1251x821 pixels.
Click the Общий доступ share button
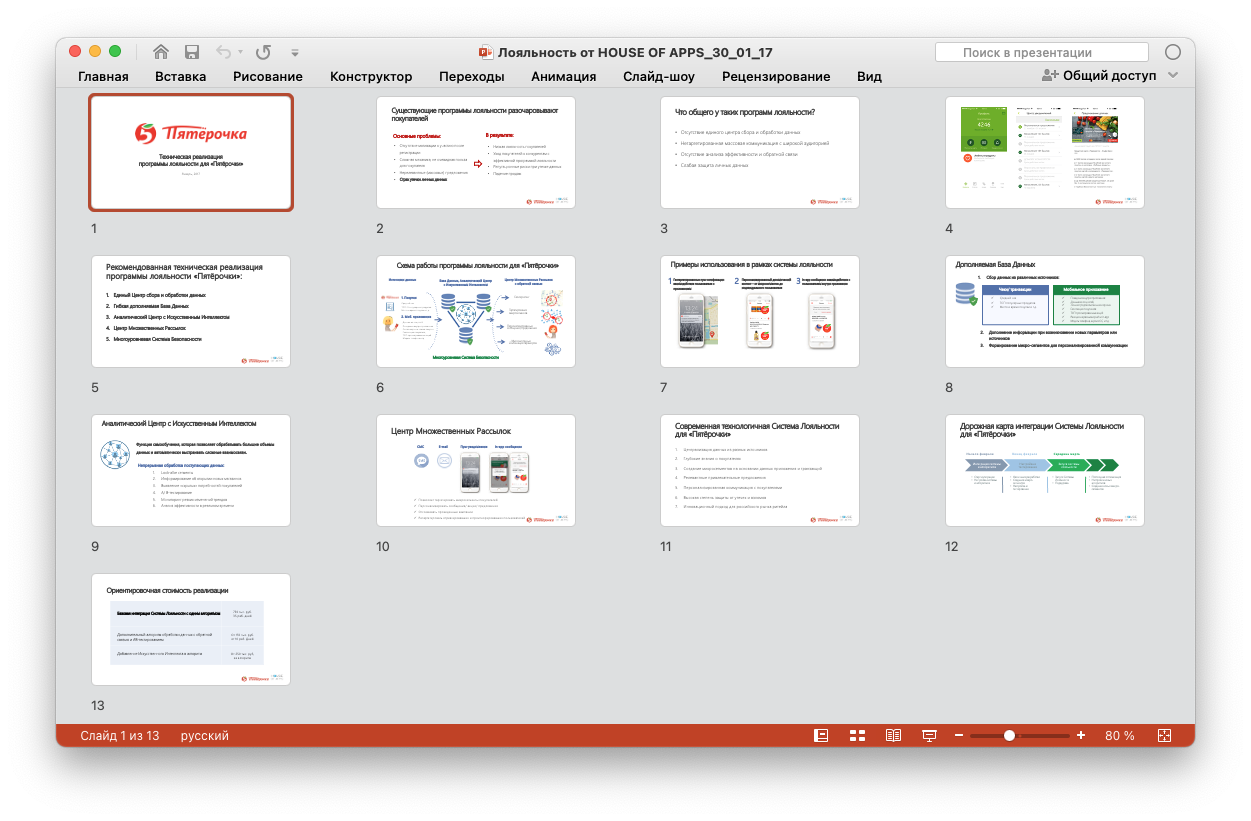point(1098,76)
